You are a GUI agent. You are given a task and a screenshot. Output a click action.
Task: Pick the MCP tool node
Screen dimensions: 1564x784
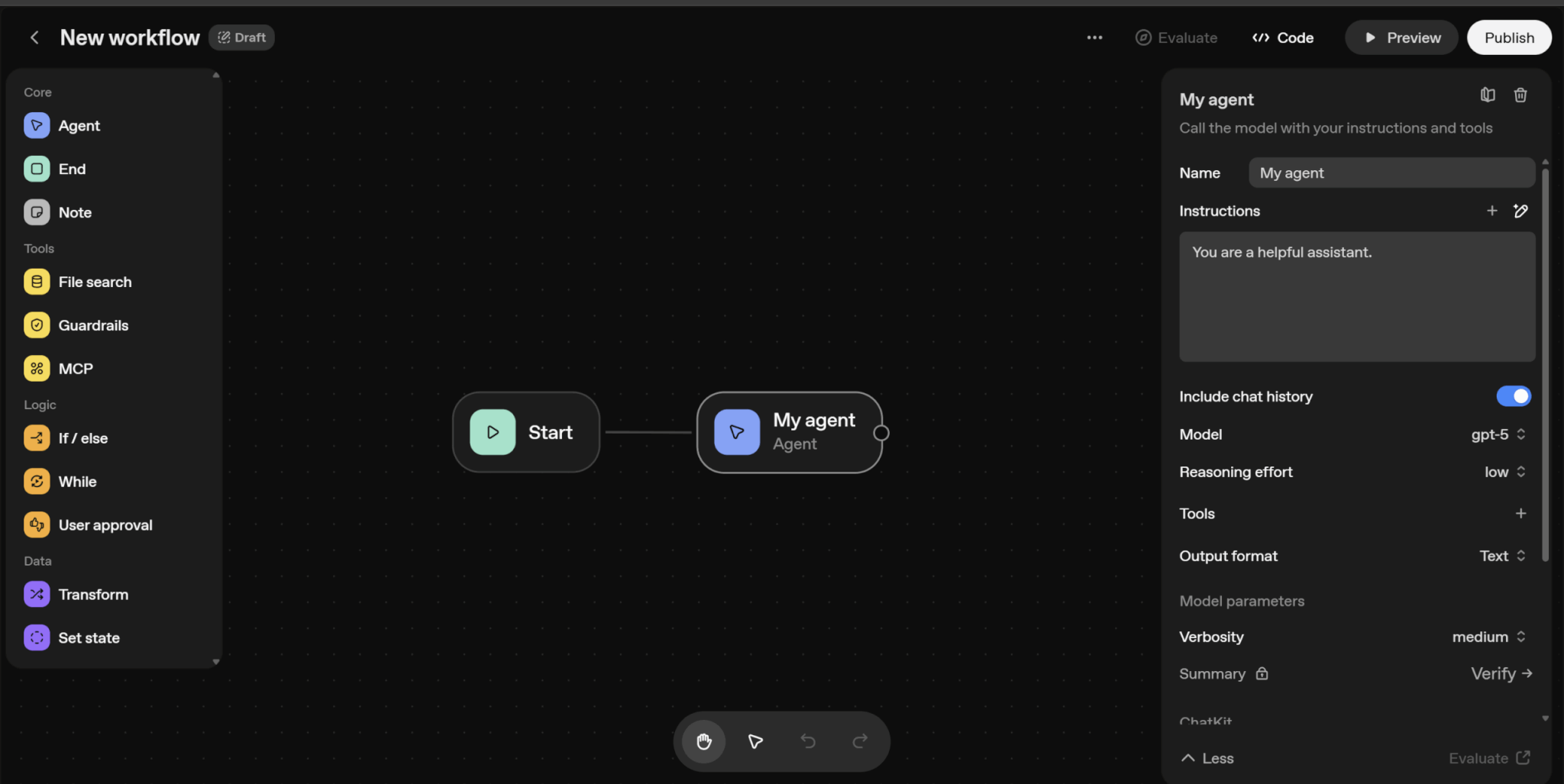76,369
